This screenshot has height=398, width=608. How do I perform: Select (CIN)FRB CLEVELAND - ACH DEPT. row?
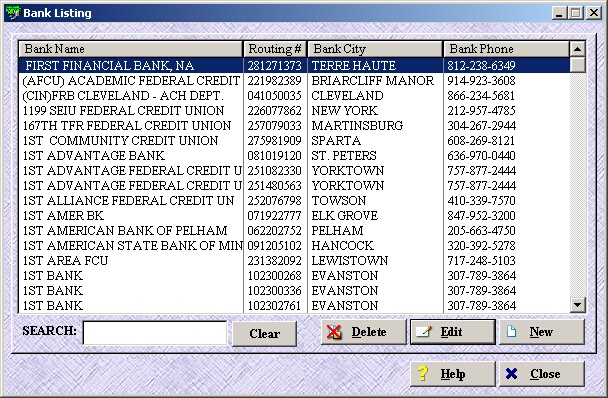click(x=294, y=95)
